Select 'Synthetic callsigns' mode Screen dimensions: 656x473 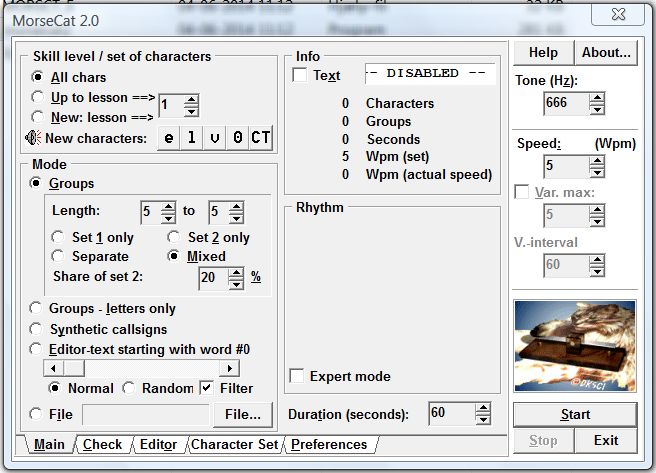(38, 329)
